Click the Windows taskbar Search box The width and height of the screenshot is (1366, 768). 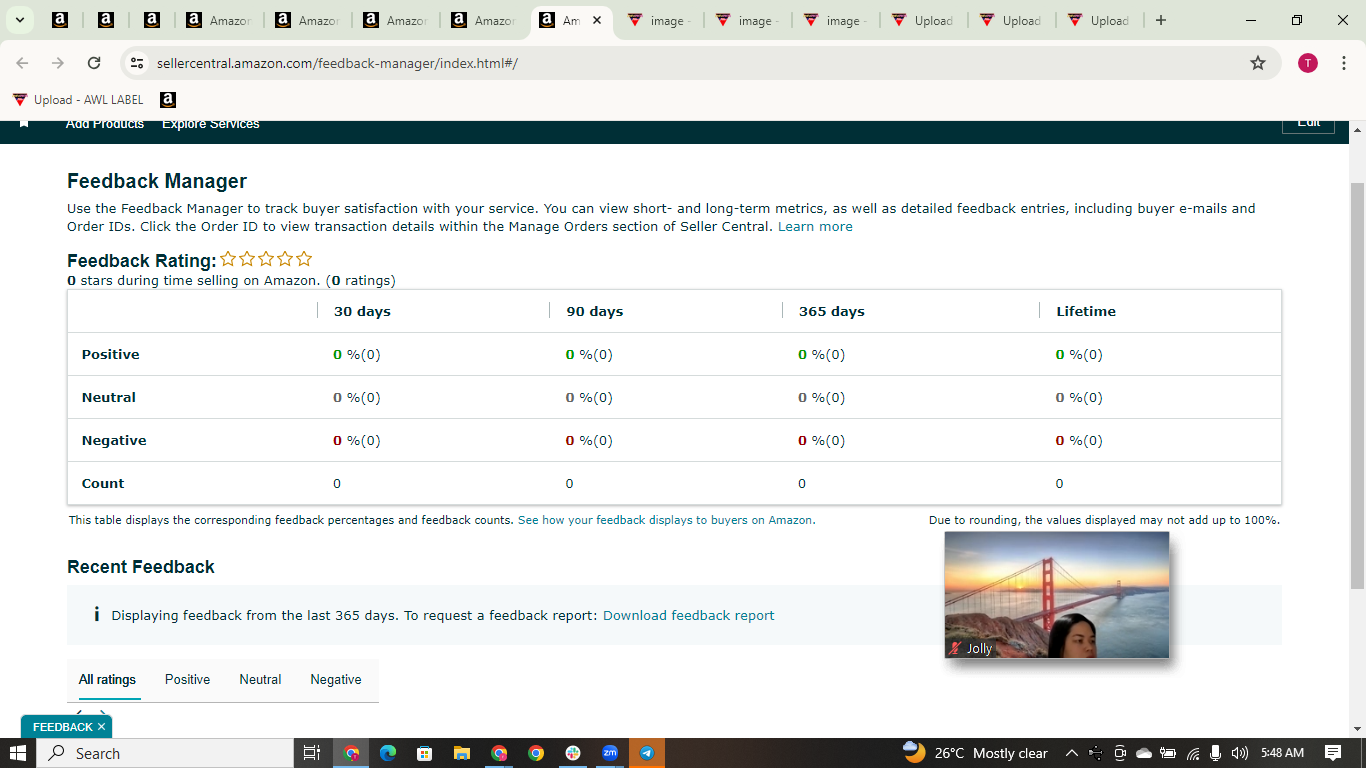point(163,753)
